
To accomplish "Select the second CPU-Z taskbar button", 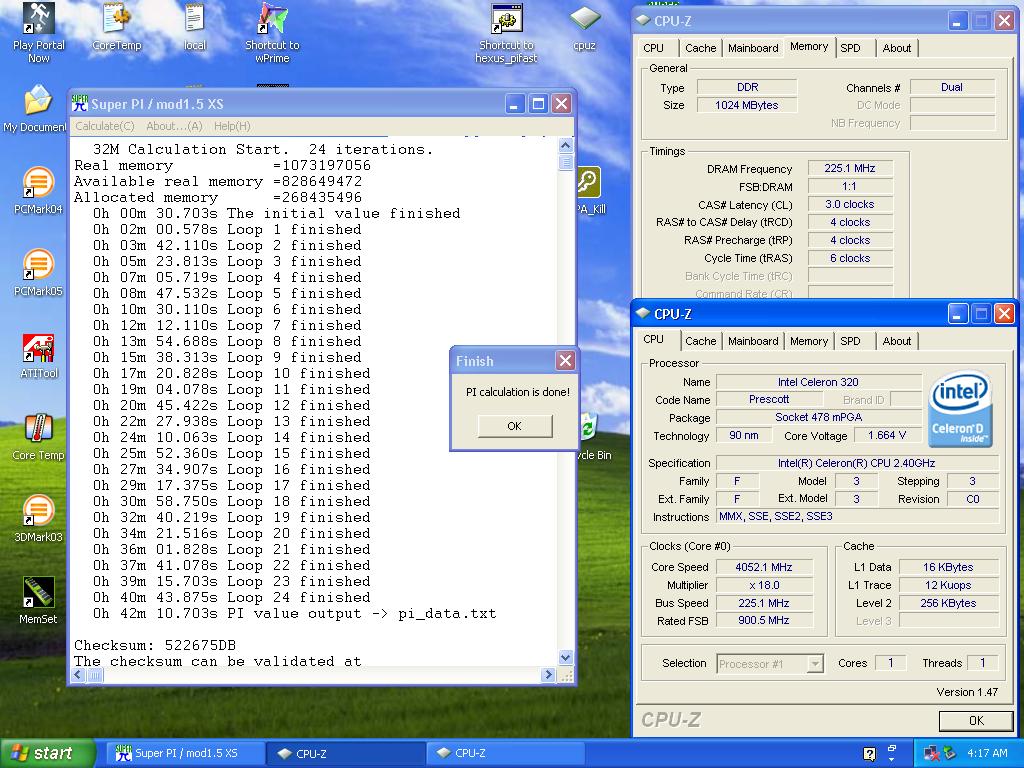I will [503, 753].
